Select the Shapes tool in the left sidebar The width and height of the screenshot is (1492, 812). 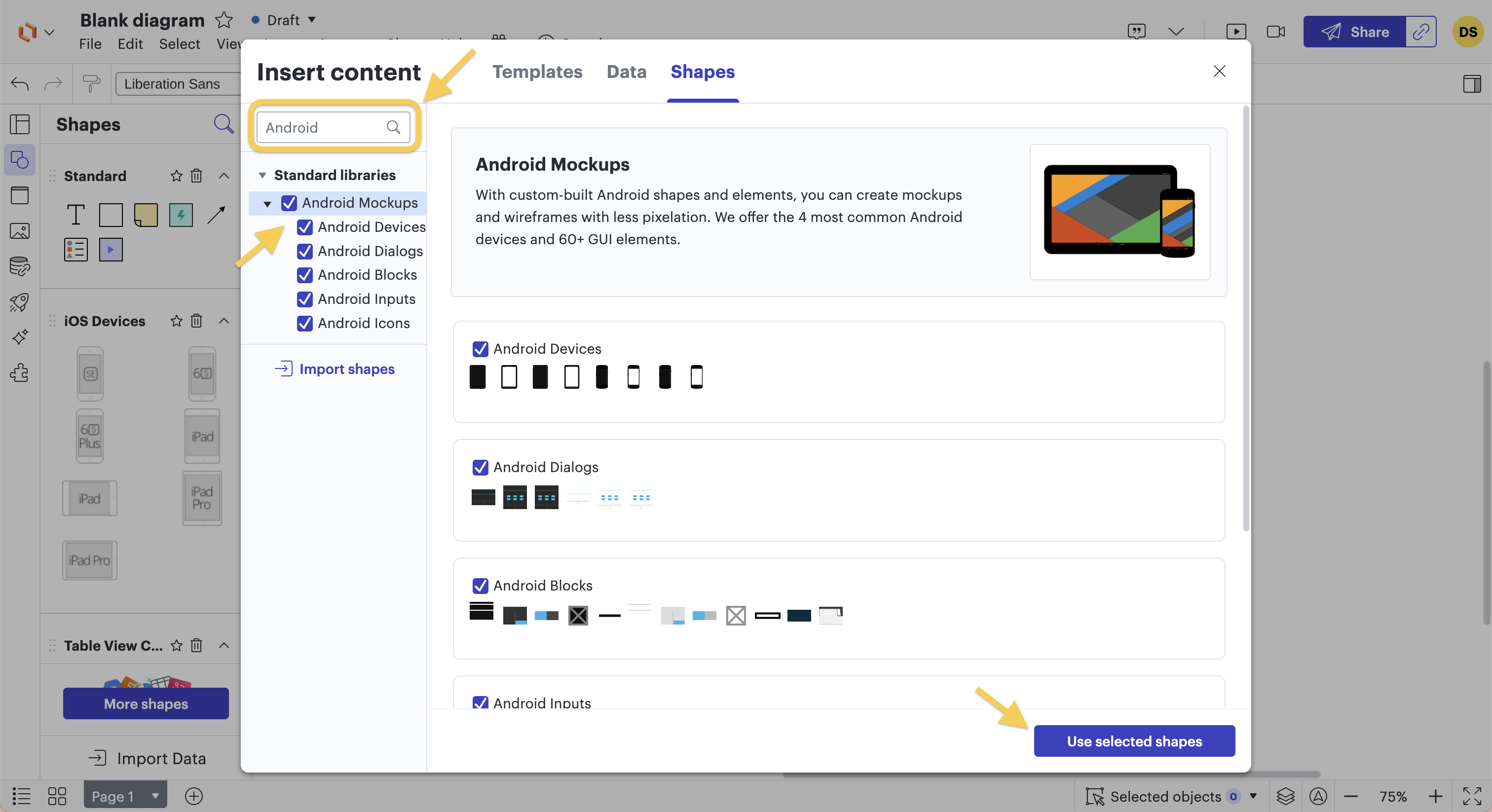click(19, 160)
